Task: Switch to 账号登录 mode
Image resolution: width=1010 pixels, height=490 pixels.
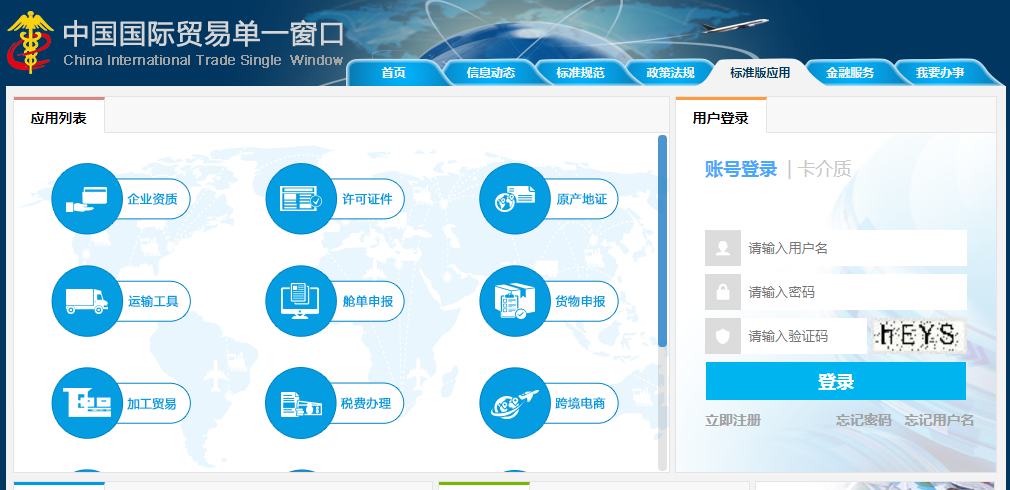Action: coord(741,169)
